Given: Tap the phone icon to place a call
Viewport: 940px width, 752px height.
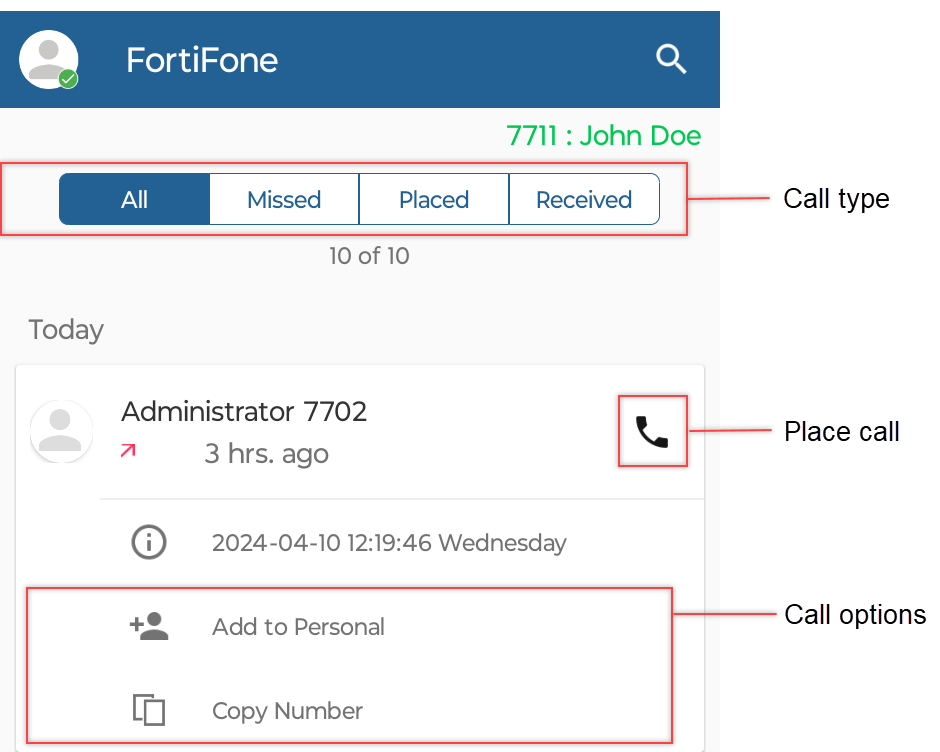Looking at the screenshot, I should (x=653, y=431).
